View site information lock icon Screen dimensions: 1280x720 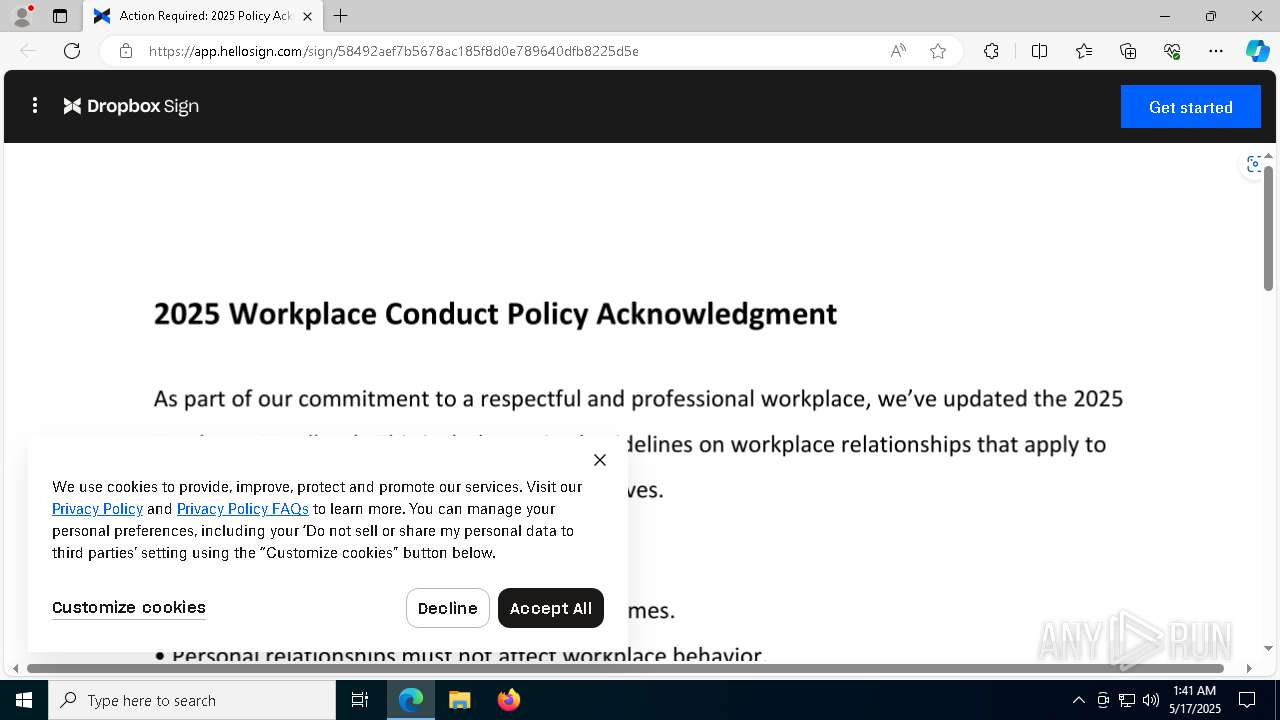[126, 51]
